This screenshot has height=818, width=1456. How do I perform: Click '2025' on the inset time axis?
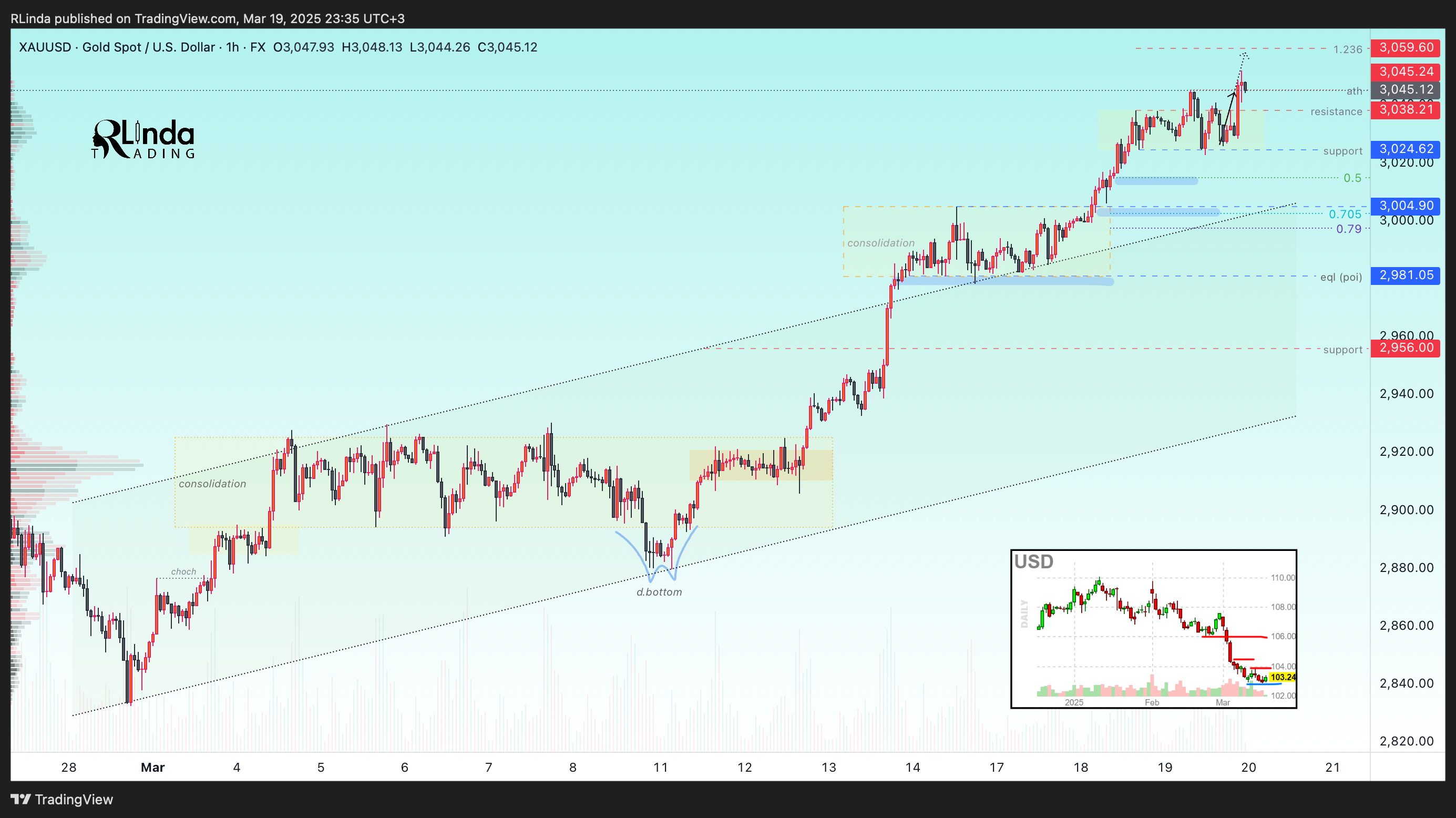(x=1073, y=702)
